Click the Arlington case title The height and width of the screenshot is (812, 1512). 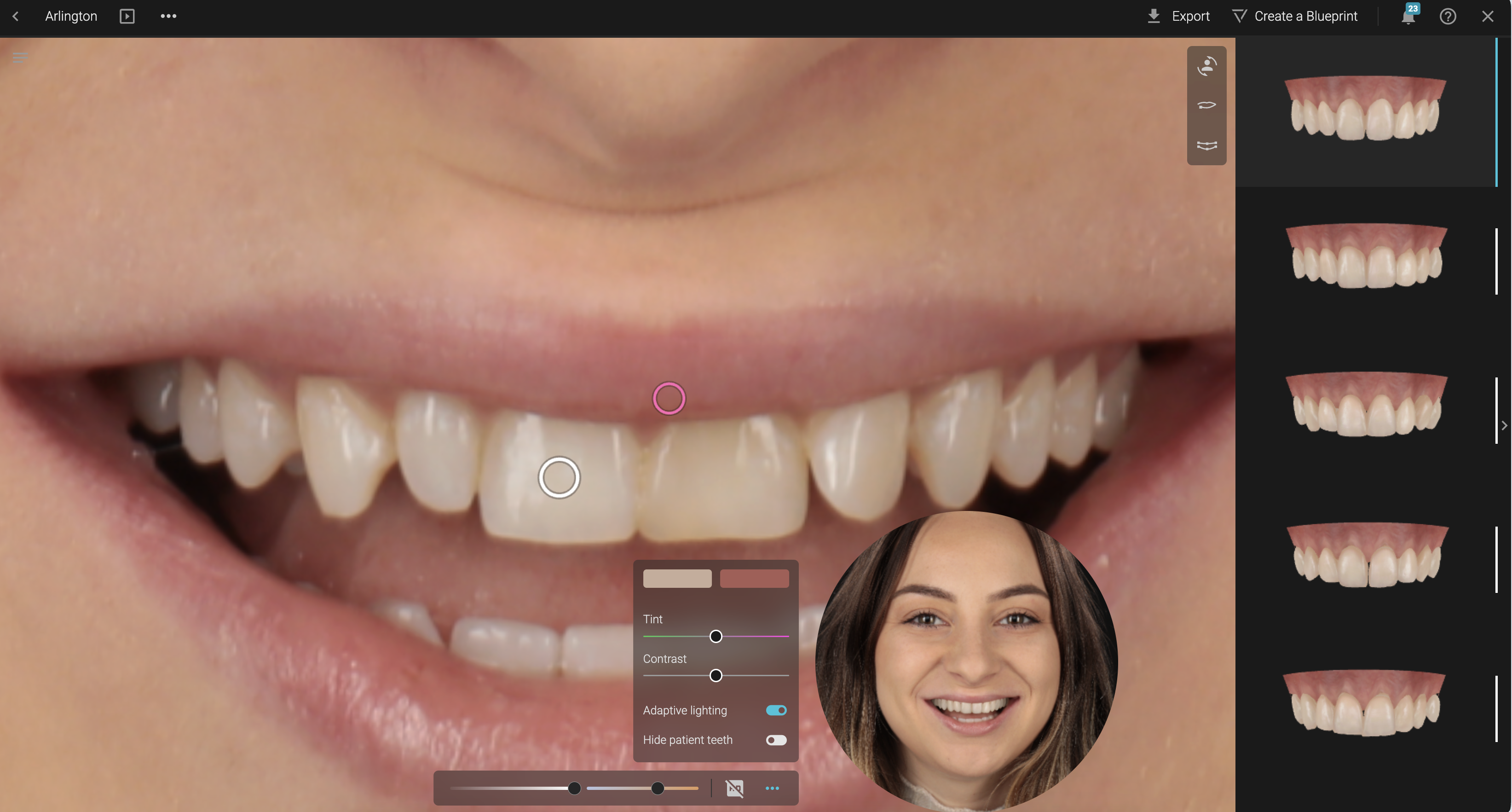pyautogui.click(x=71, y=17)
